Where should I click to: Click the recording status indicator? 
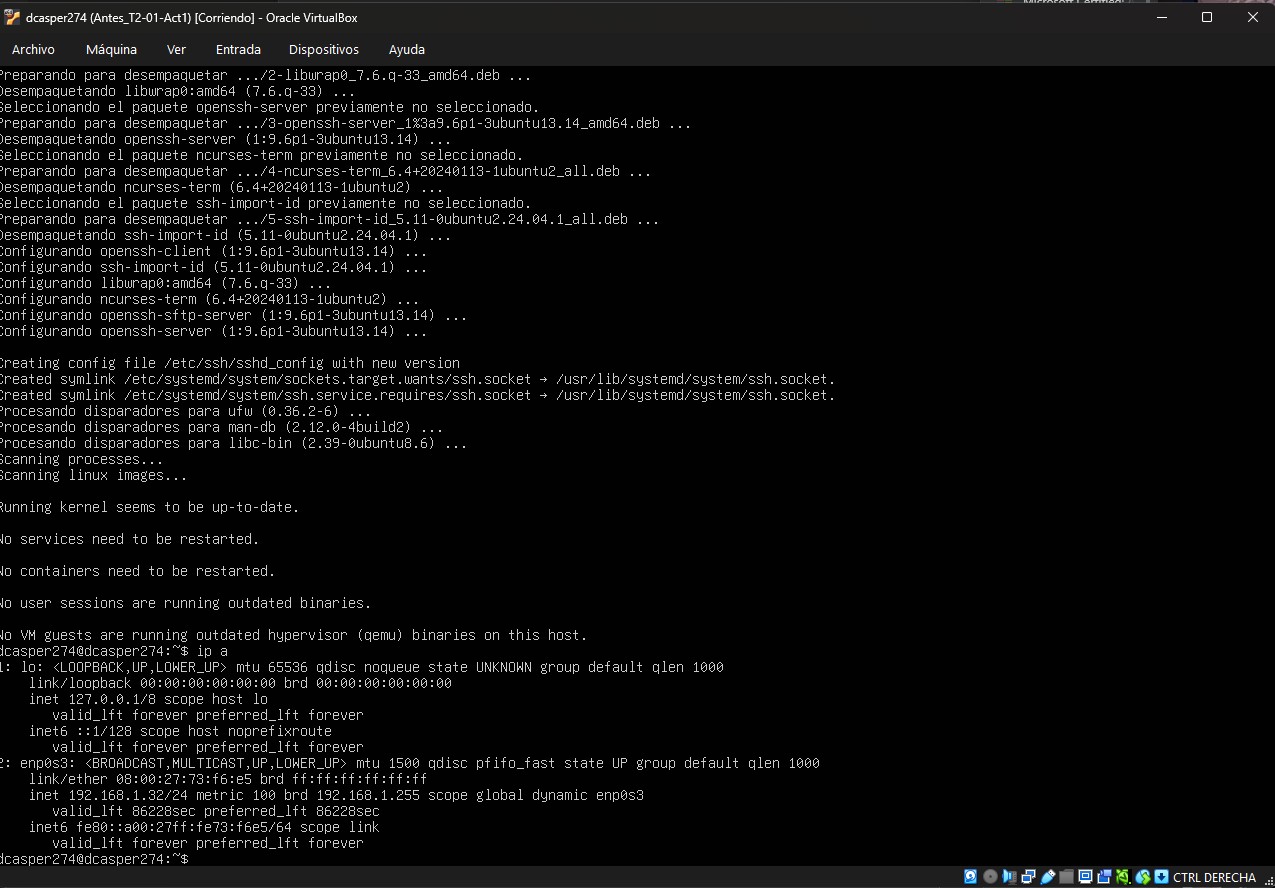[1104, 877]
